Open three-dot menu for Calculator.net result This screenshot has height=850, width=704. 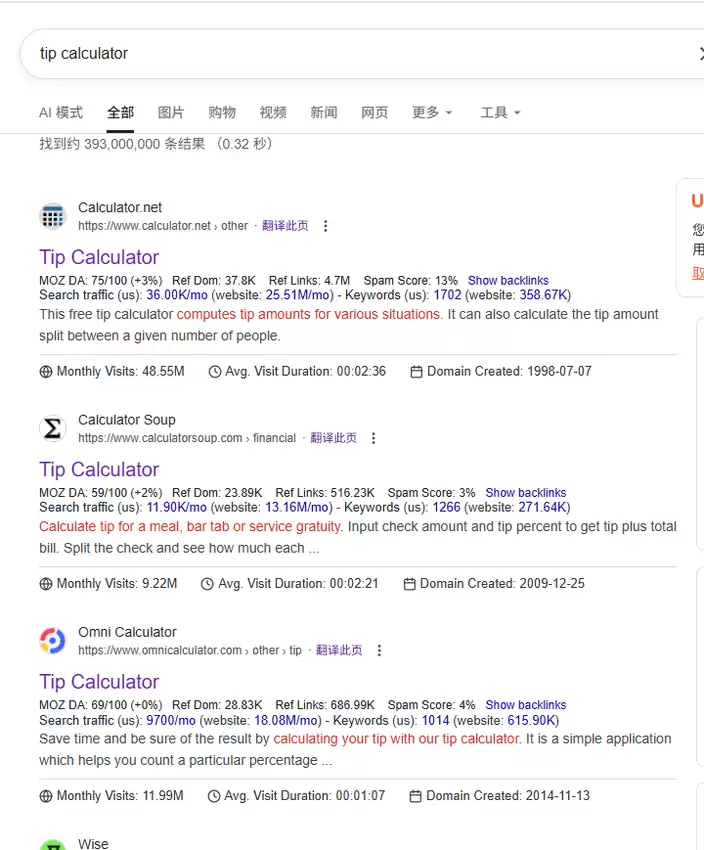click(x=325, y=226)
